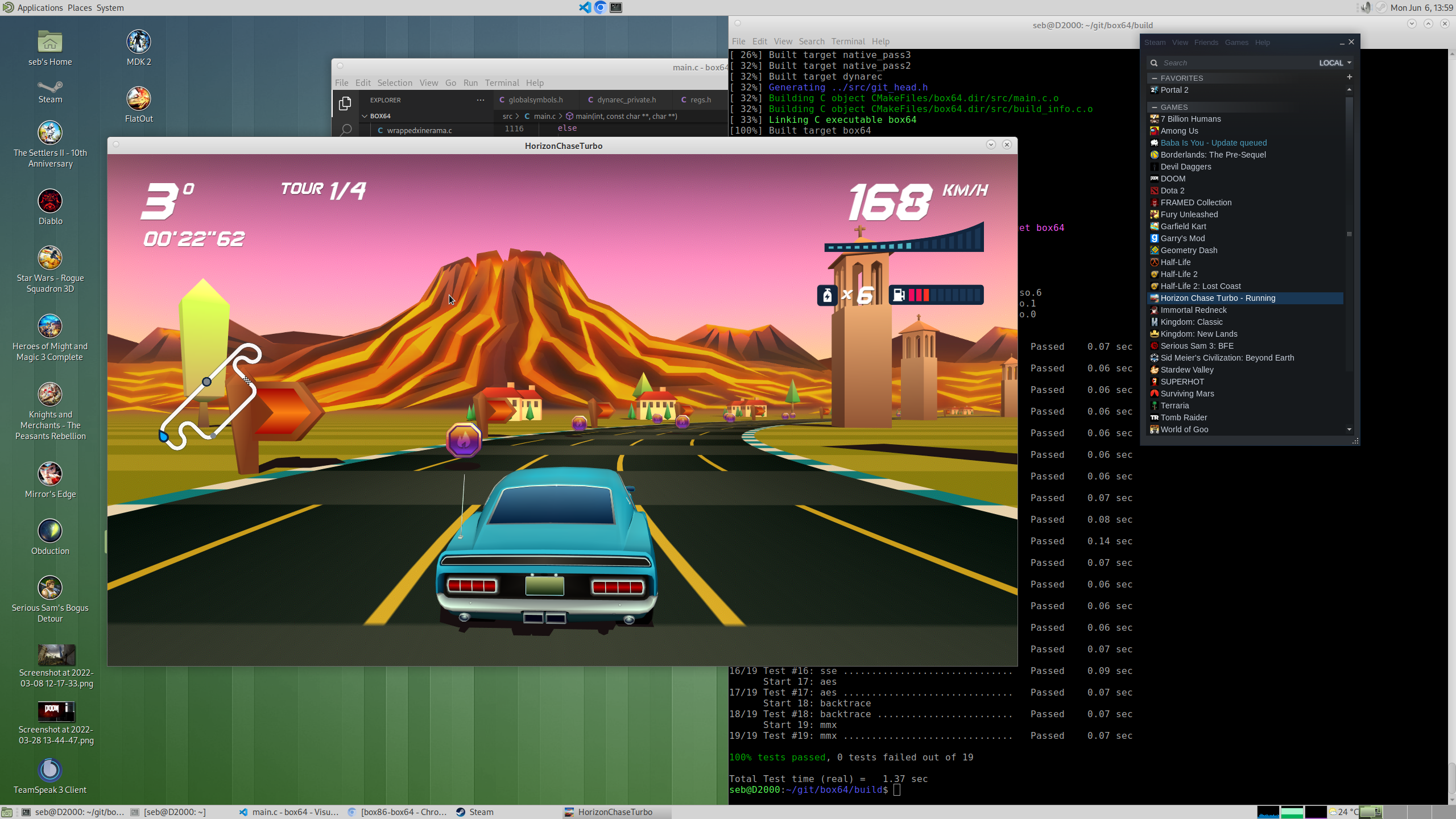Launch FlatOut desktop icon
Viewport: 1456px width, 819px height.
tap(138, 99)
